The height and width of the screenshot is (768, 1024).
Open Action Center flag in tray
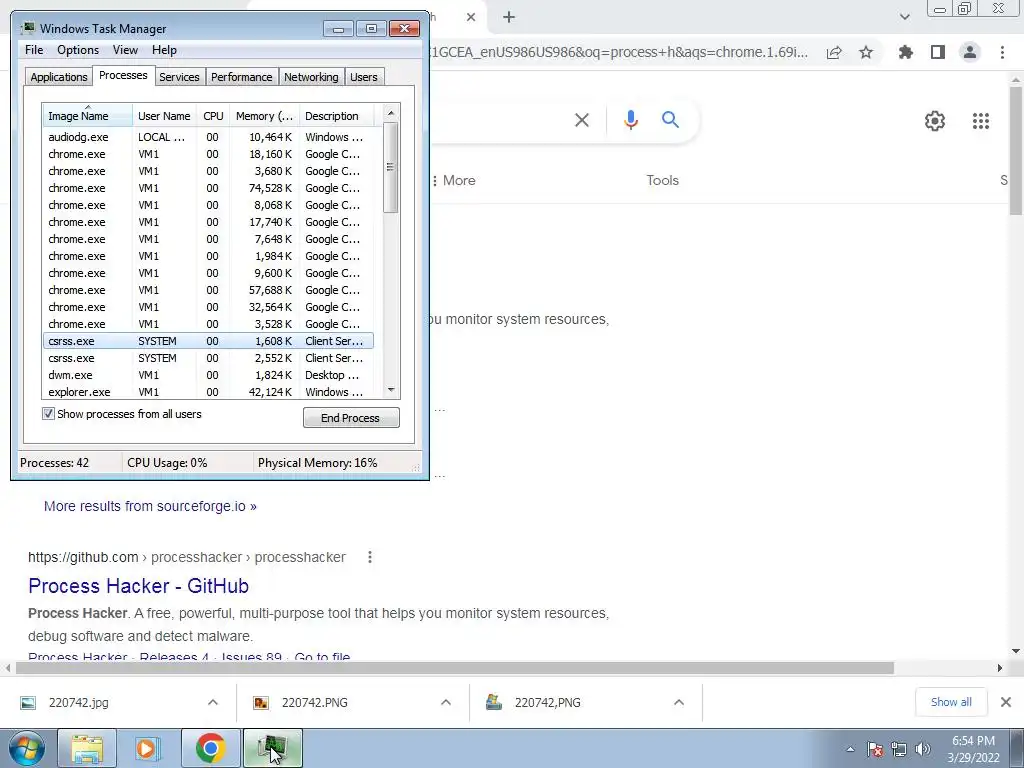click(x=875, y=749)
